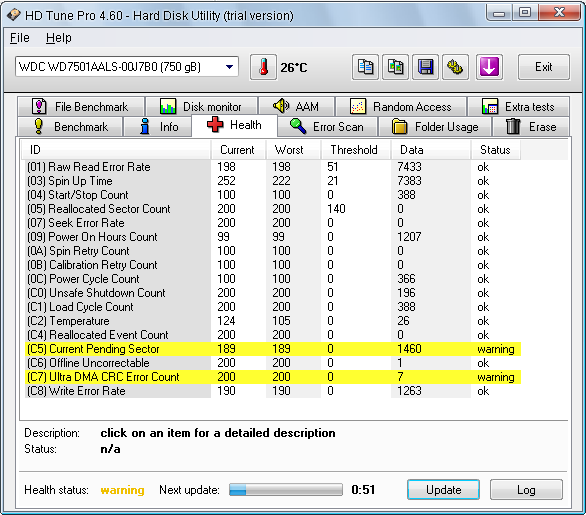586x515 pixels.
Task: Click the Health status warning text
Action: pos(123,490)
